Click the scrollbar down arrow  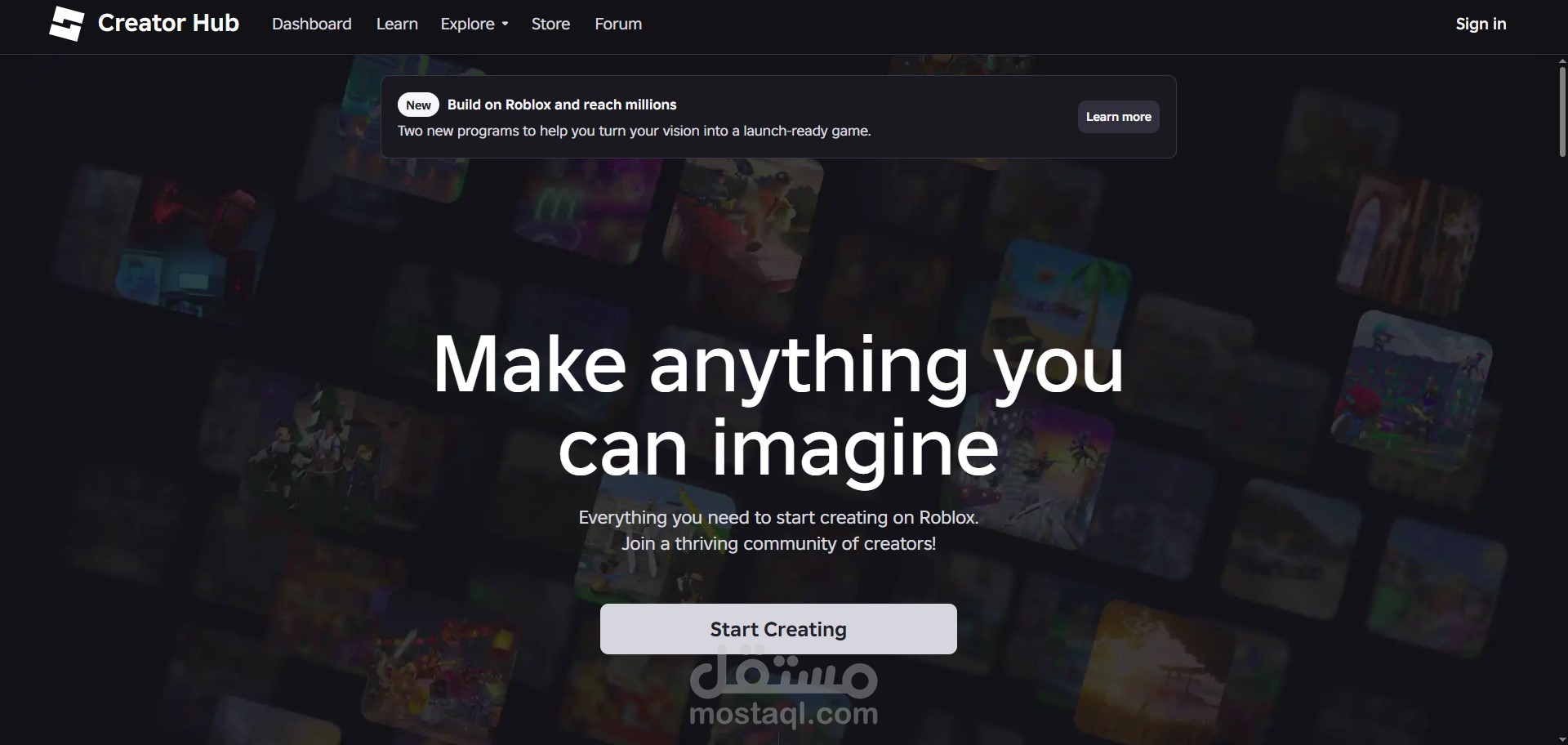point(1562,739)
